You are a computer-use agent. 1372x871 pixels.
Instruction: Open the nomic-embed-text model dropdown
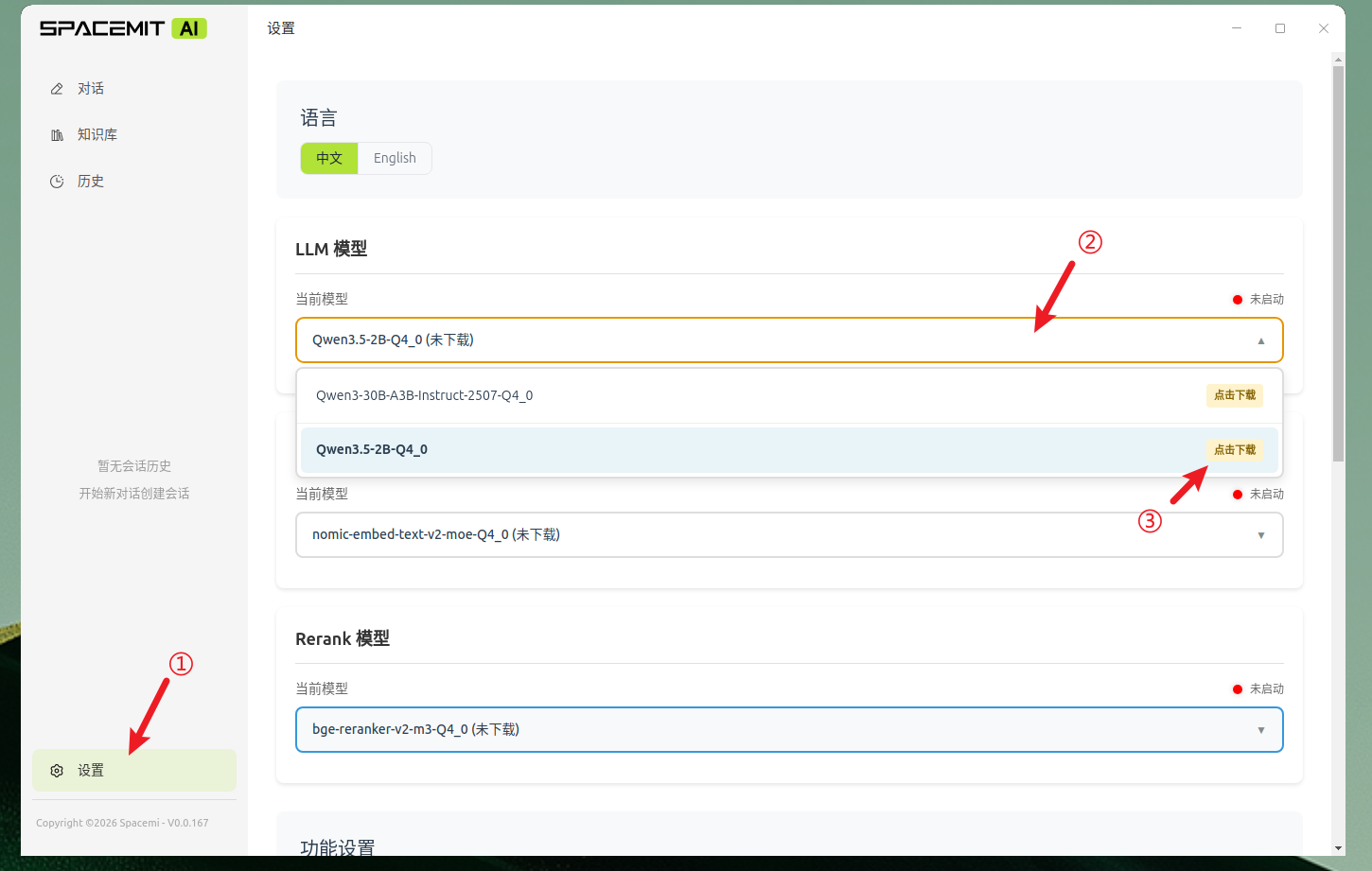pos(789,535)
